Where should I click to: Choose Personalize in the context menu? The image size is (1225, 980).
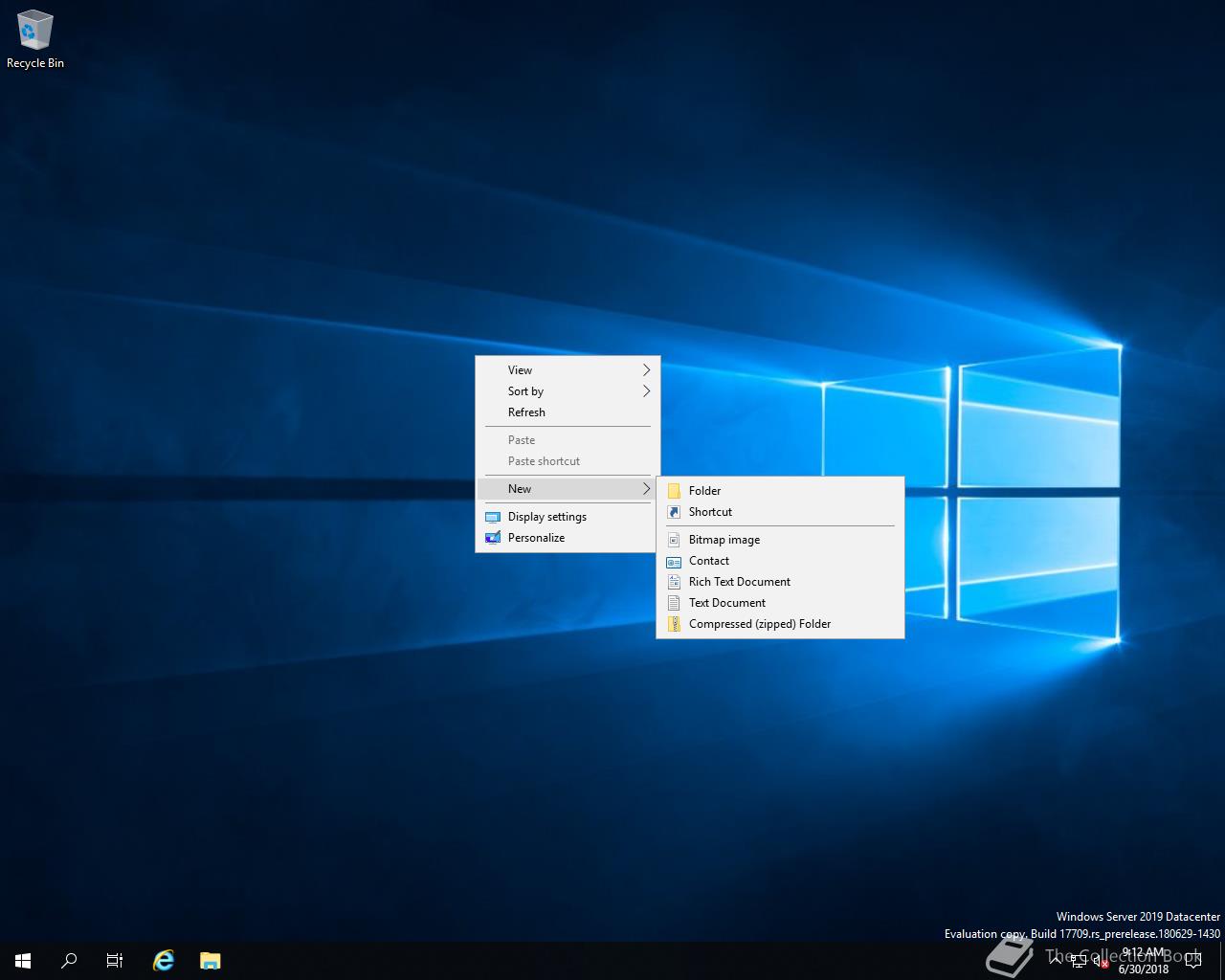coord(568,538)
